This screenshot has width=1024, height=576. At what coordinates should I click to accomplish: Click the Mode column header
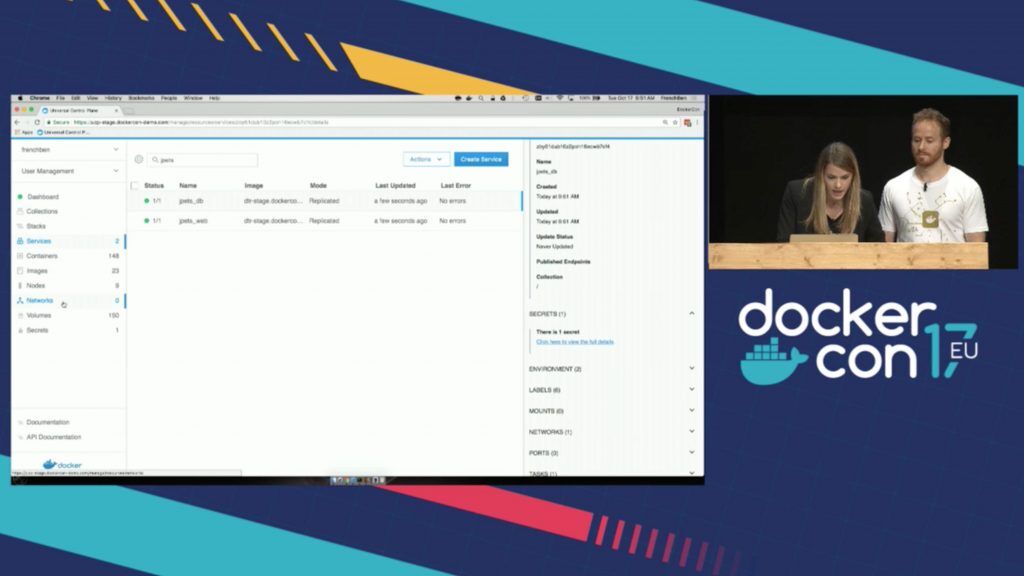click(318, 185)
